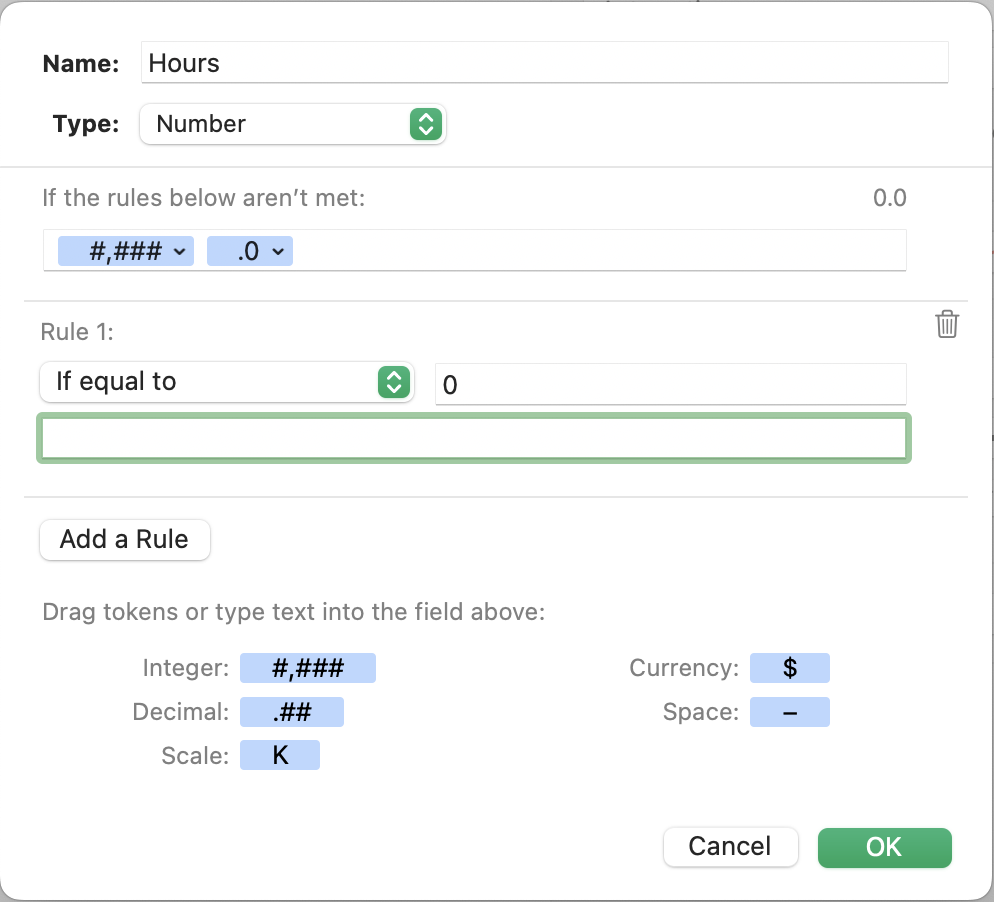The height and width of the screenshot is (902, 994).
Task: Open the 'If equal to' condition dropdown
Action: point(226,382)
